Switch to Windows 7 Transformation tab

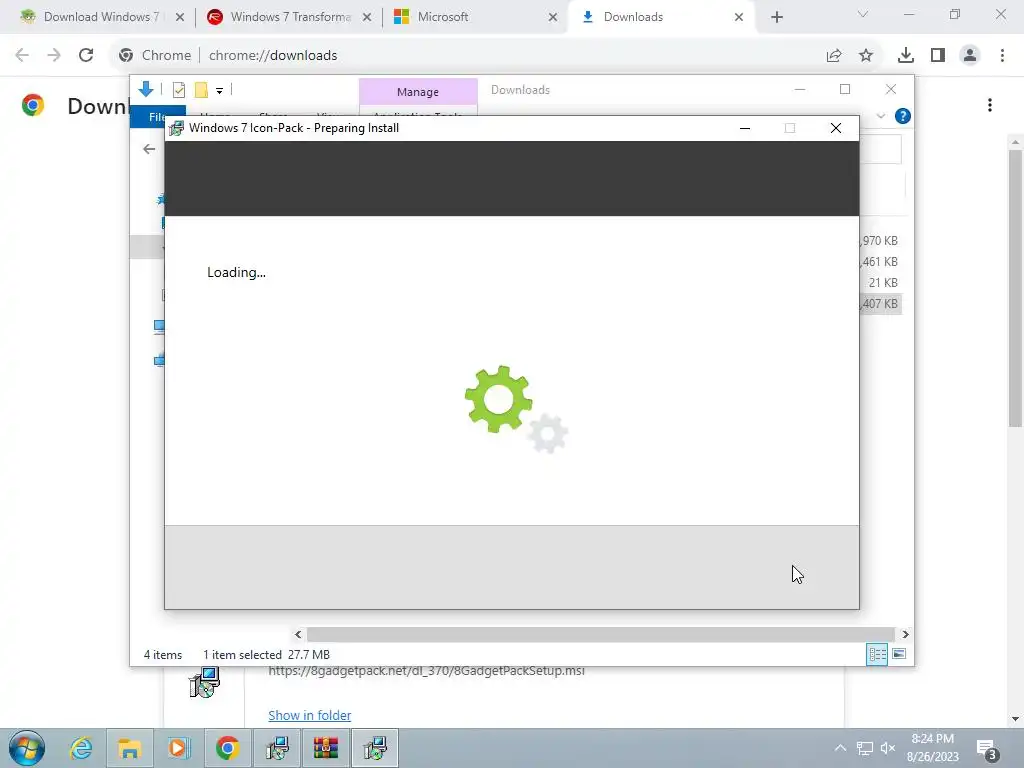(x=291, y=17)
